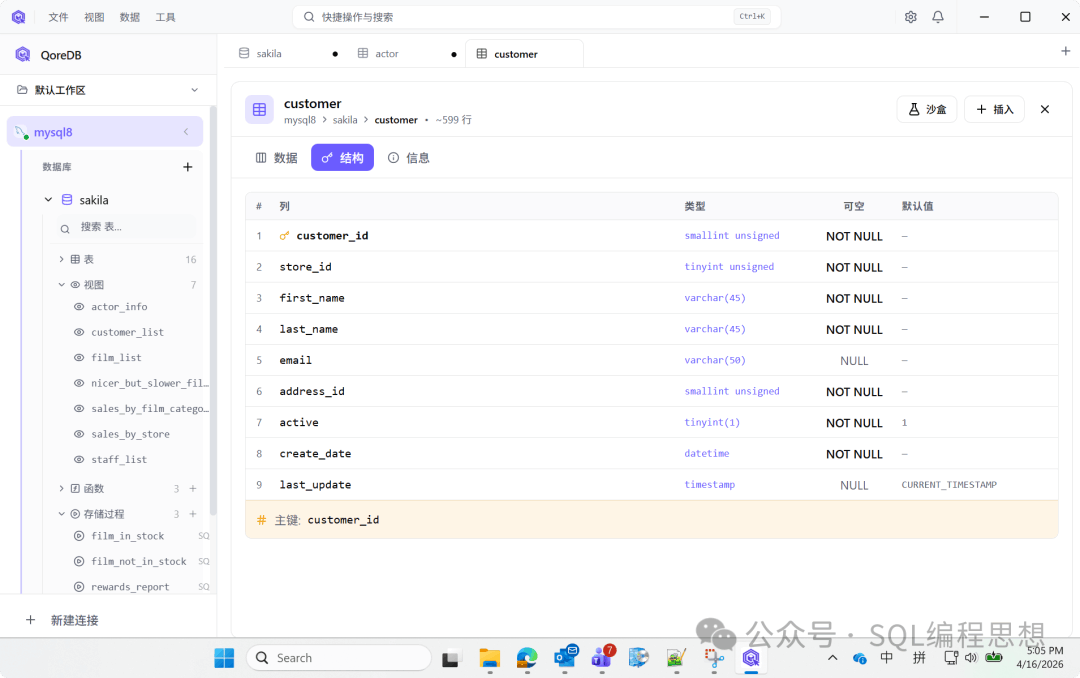Expand the 表 tables node

(61, 259)
